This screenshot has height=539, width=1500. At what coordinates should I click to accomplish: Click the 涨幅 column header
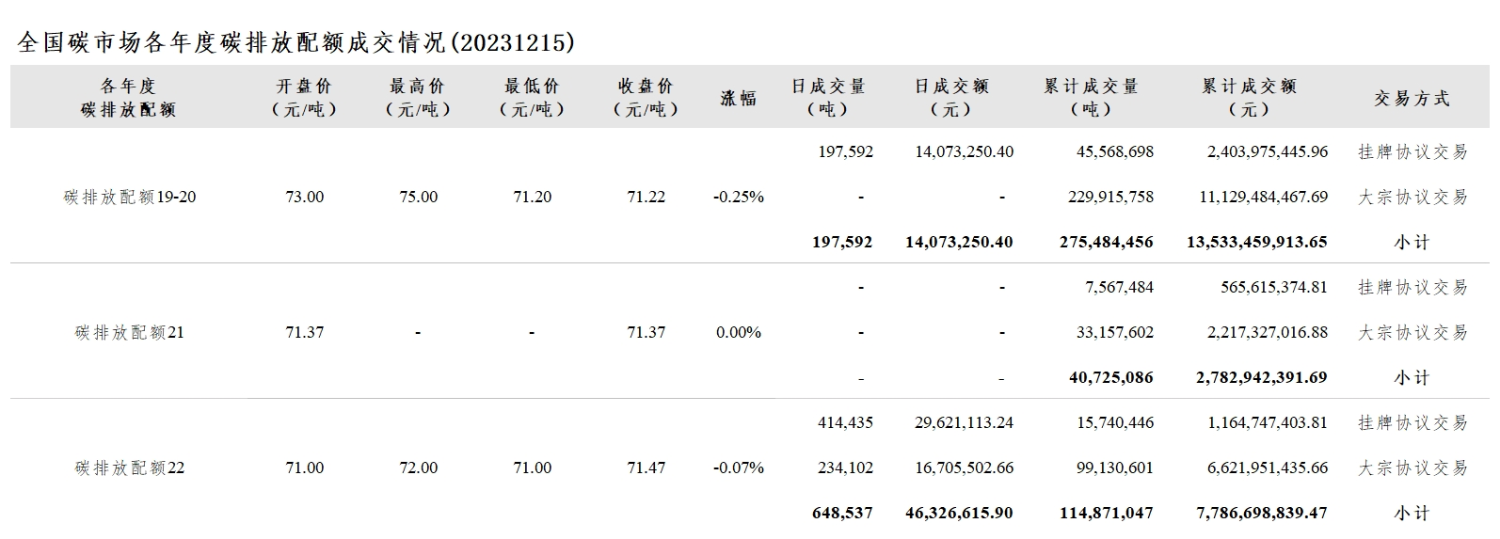coord(738,98)
